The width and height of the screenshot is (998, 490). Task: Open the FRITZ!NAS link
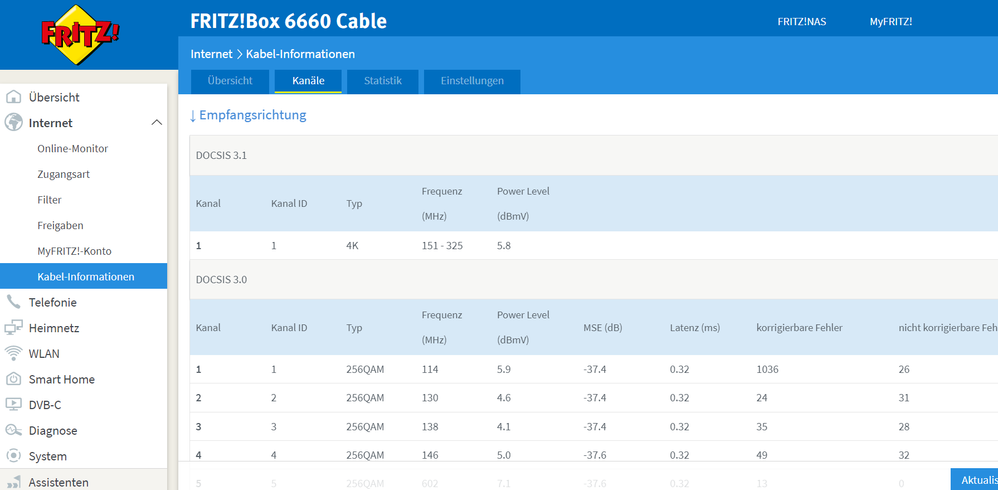(802, 21)
